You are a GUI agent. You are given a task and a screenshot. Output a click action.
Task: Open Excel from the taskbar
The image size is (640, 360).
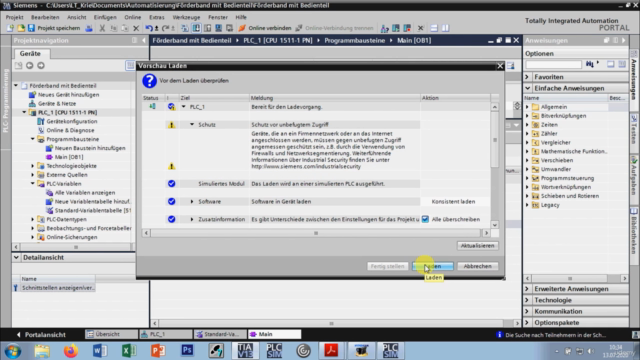pos(129,351)
